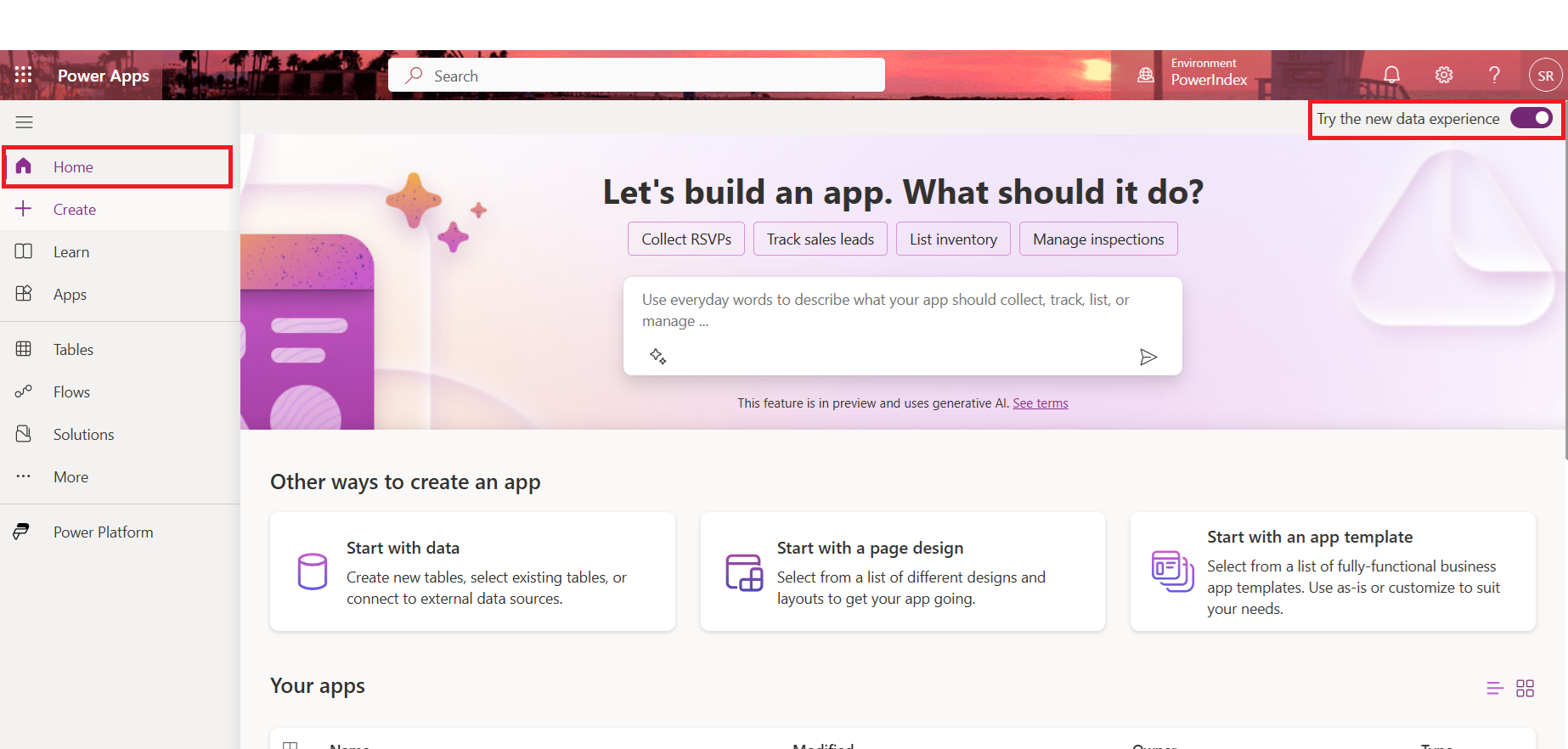
Task: Click the send arrow in prompt box
Action: 1148,357
